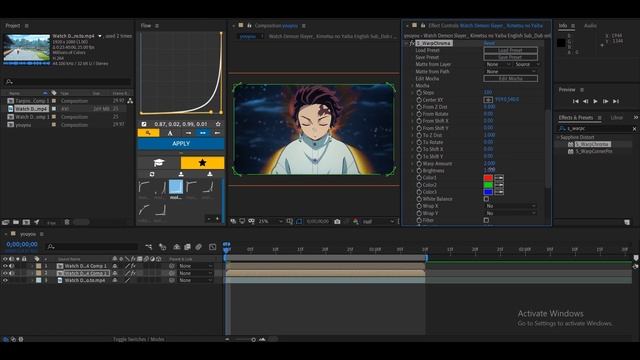Step to previous frame in Preview panel
Viewport: 640px width, 360px height.
point(586,101)
